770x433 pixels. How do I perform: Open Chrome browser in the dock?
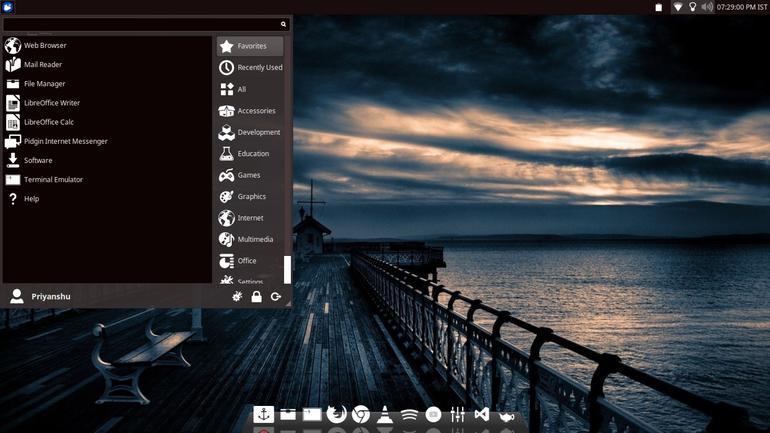(x=361, y=414)
